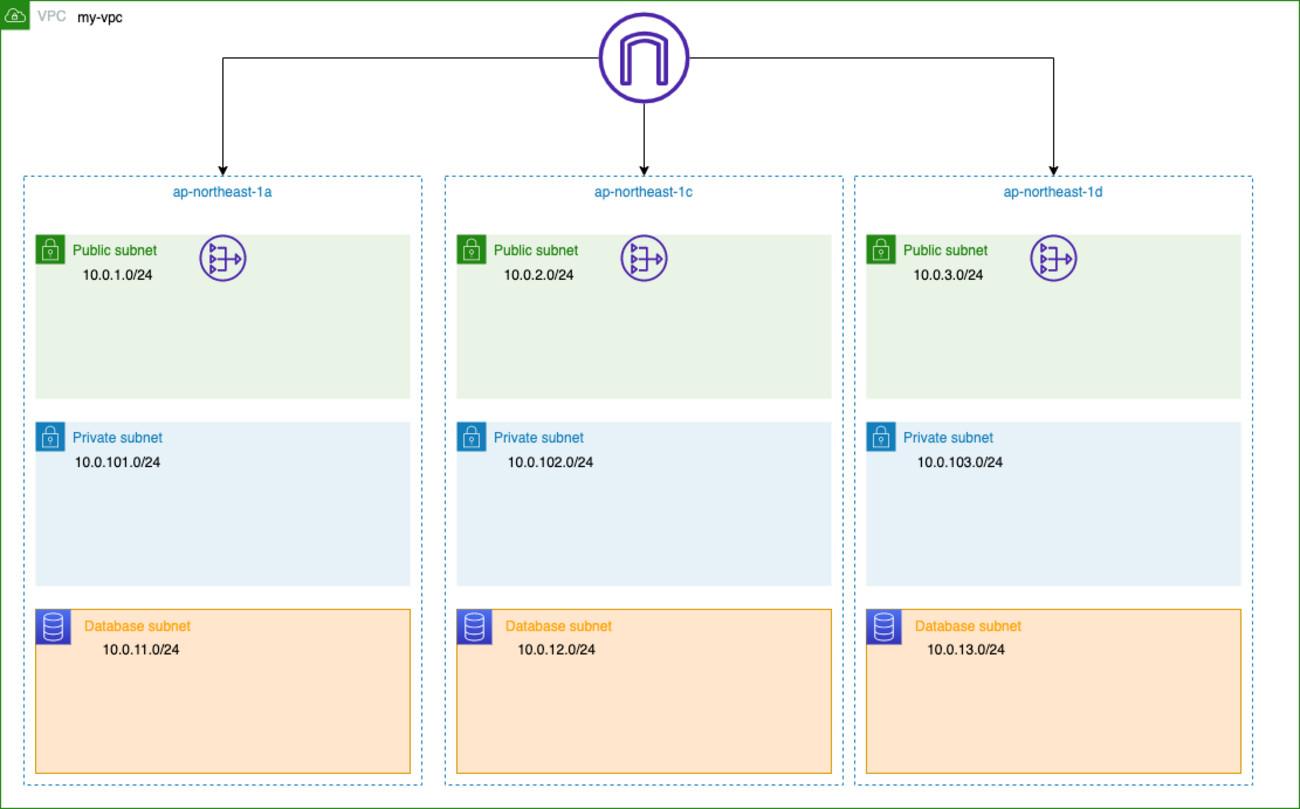
Task: Click the blue lock icon of 10.0.103.0/24 private subnet
Action: (x=881, y=437)
